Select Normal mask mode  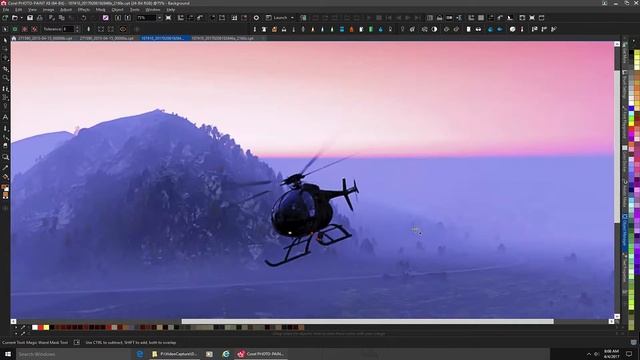pos(5,29)
